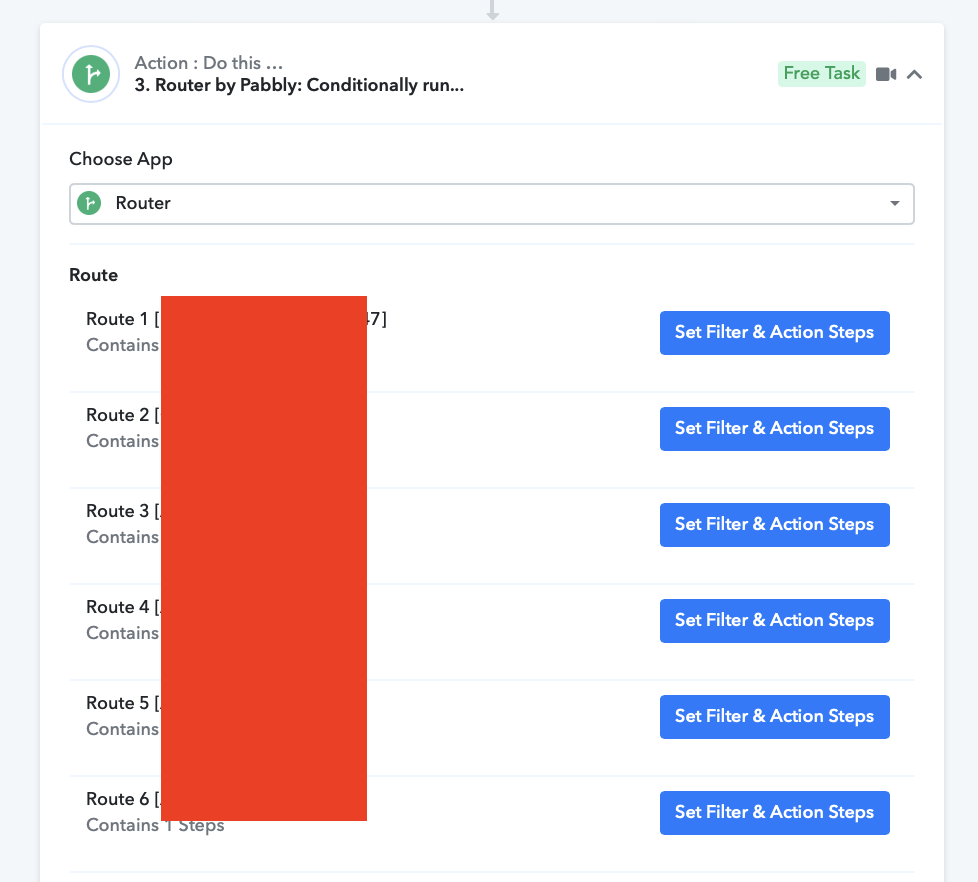
Task: Collapse the Router step with chevron up
Action: click(914, 75)
